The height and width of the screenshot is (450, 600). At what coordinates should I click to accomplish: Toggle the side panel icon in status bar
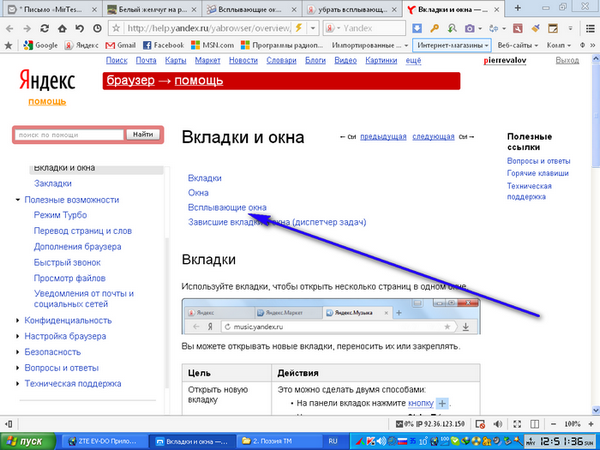click(8, 424)
